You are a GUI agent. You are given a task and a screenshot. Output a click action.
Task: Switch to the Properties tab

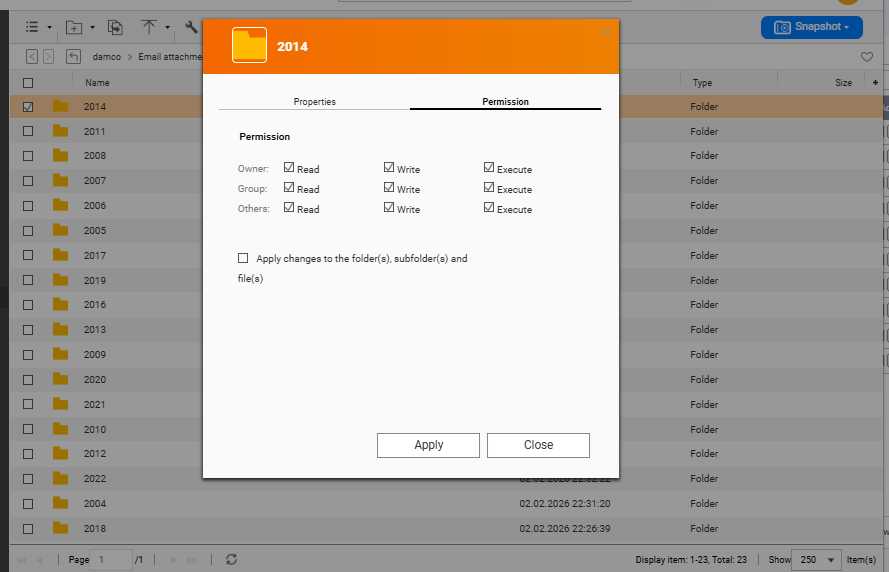[x=314, y=101]
